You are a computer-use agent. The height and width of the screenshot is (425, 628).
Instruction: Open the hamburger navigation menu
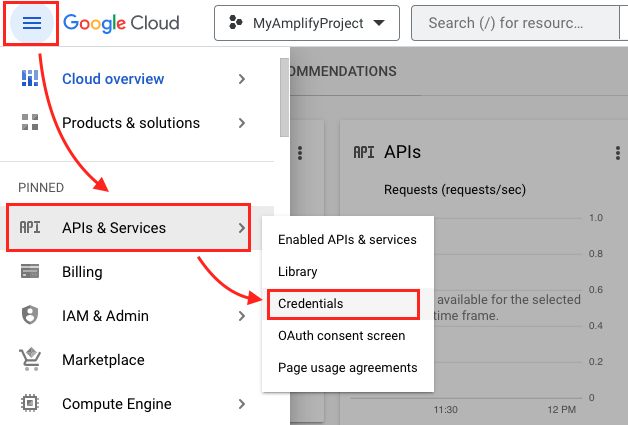click(x=32, y=23)
